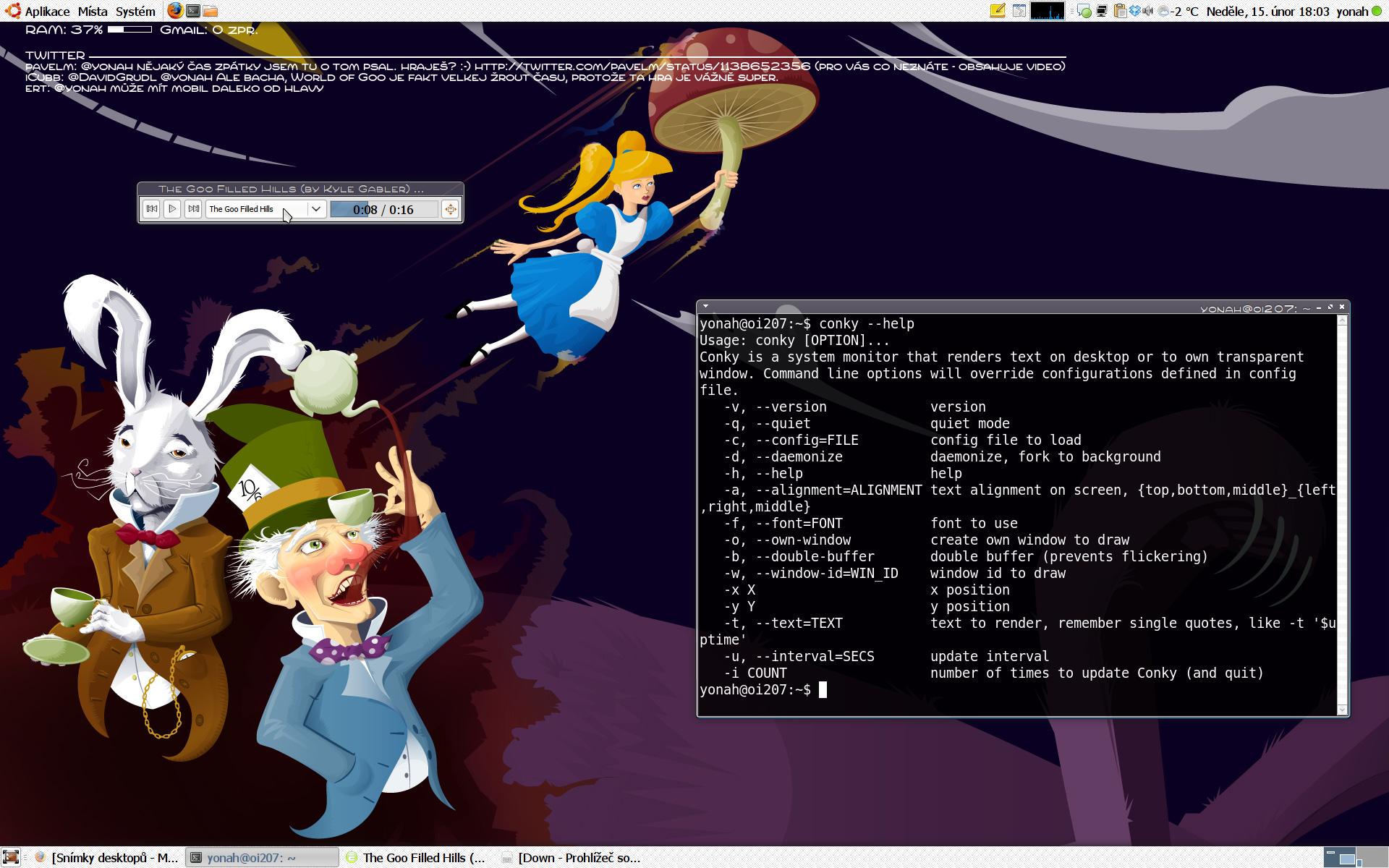Expand the track dropdown arrow
The width and height of the screenshot is (1389, 868).
(x=316, y=209)
